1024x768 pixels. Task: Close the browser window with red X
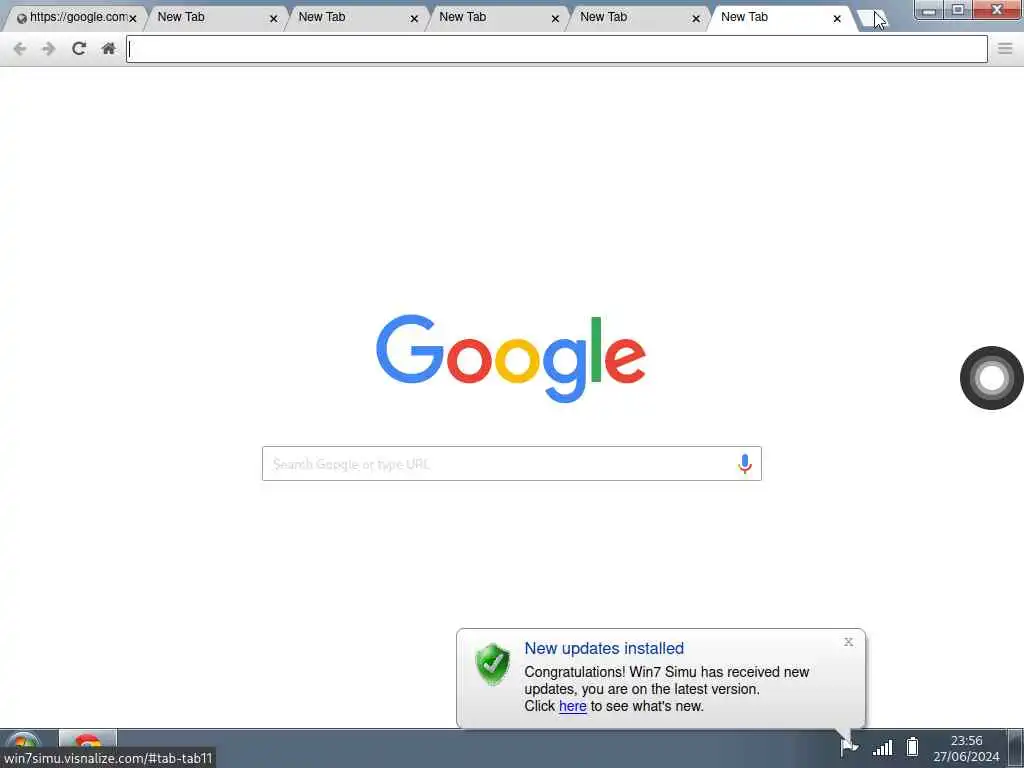[997, 10]
